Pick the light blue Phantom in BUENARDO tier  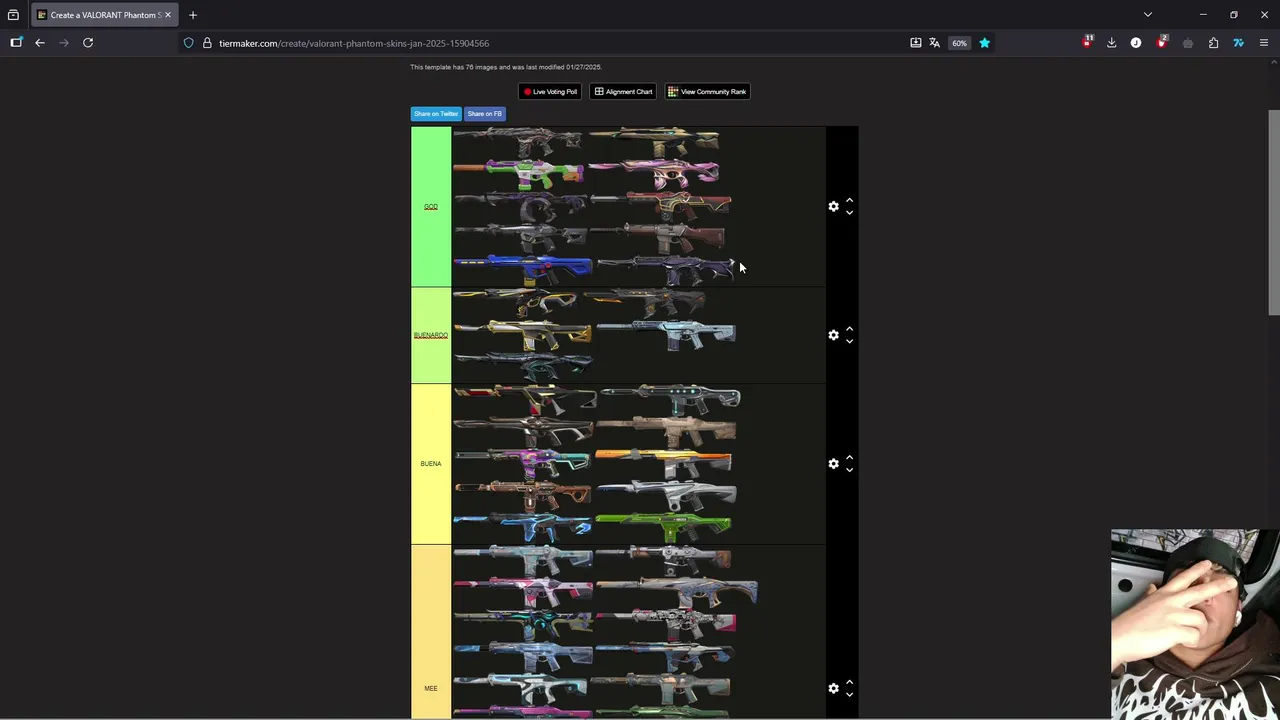coord(666,334)
